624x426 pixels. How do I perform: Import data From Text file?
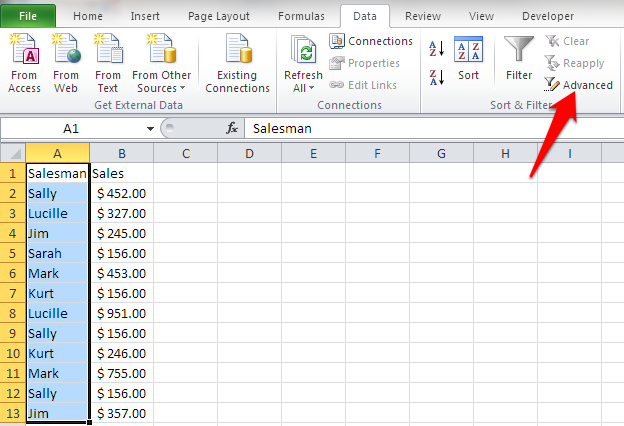(108, 64)
